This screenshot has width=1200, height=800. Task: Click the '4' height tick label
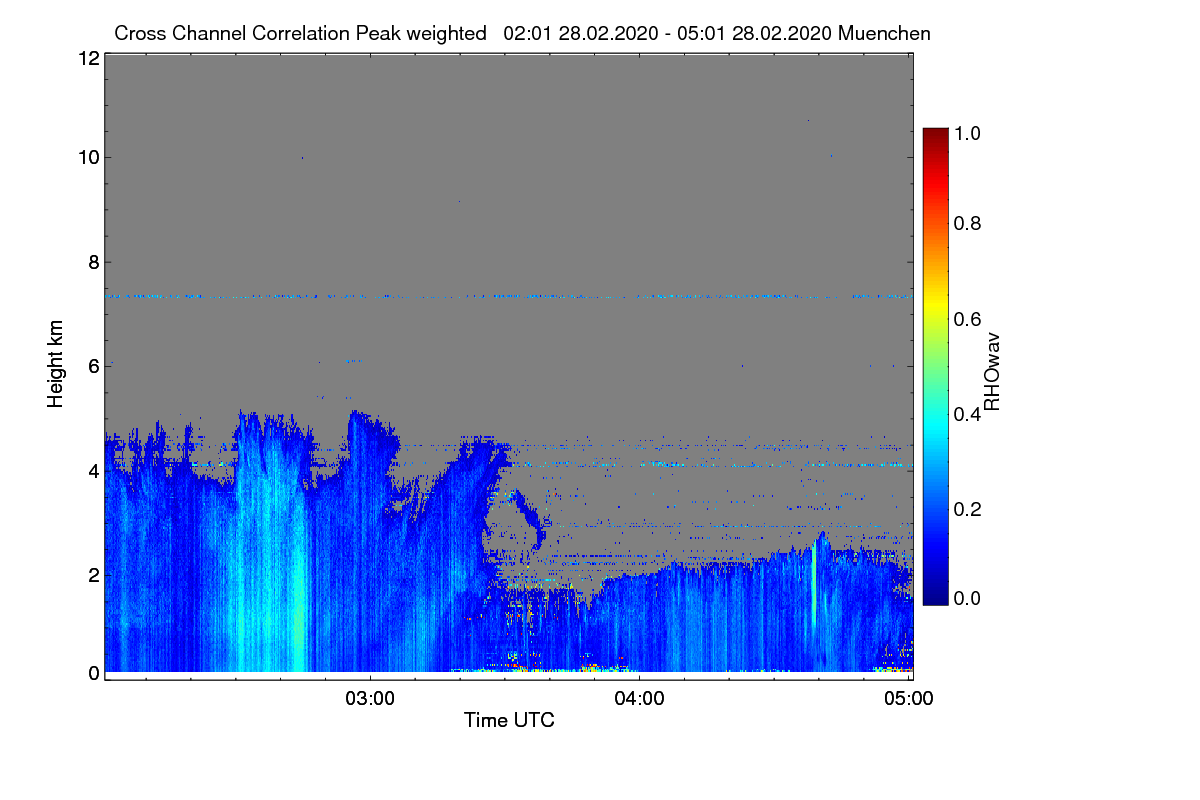point(92,470)
